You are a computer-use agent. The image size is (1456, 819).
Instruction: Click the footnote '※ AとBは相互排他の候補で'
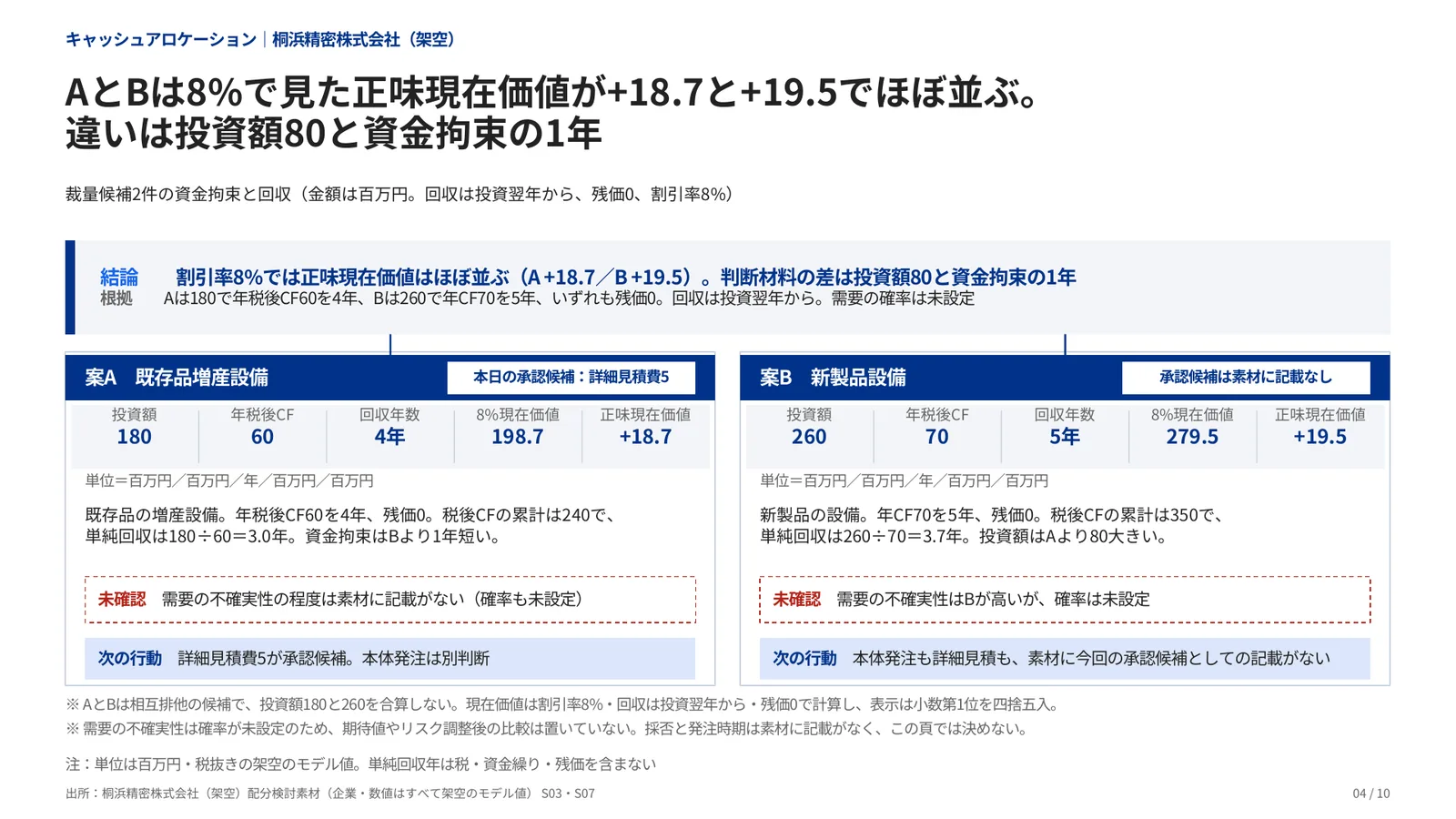tap(562, 704)
